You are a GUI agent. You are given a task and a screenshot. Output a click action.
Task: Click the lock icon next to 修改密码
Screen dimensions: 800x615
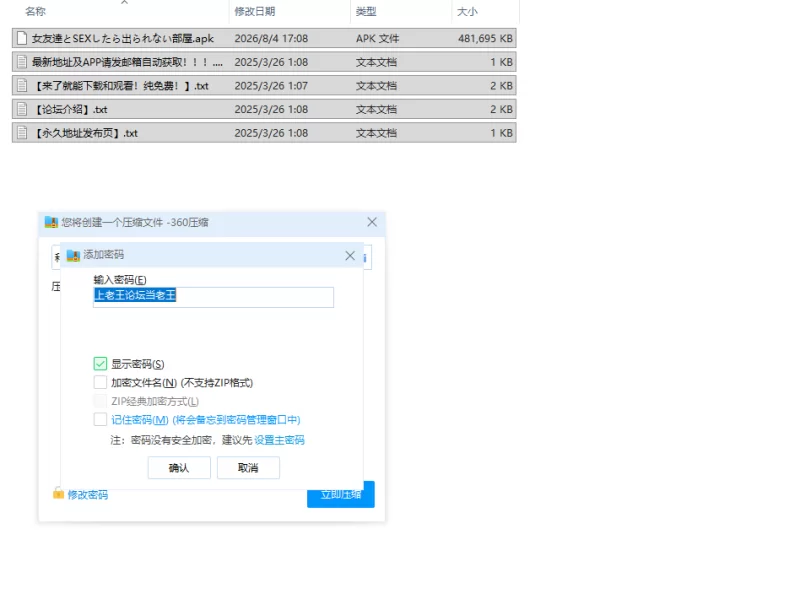coord(58,494)
